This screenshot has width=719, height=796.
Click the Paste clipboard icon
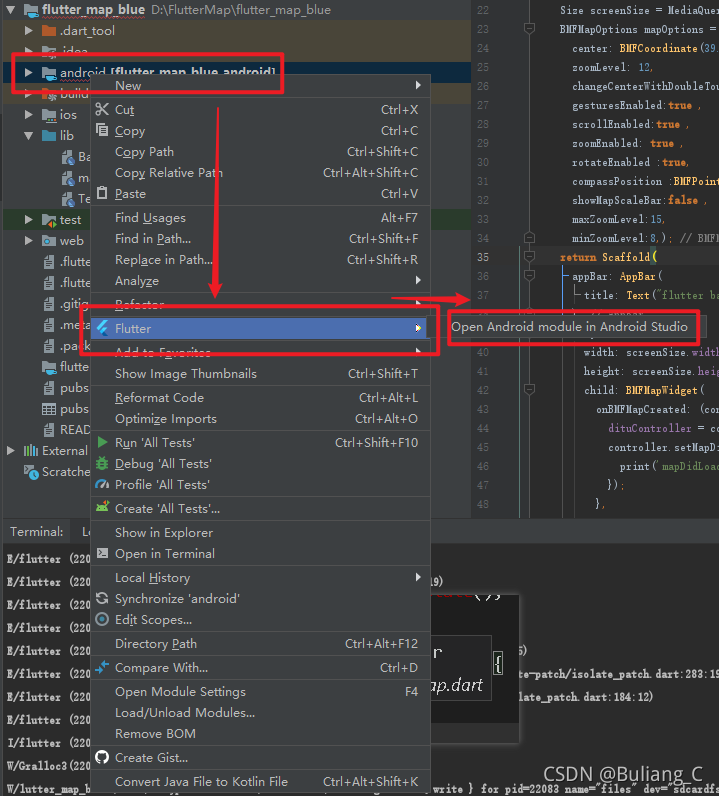point(102,193)
